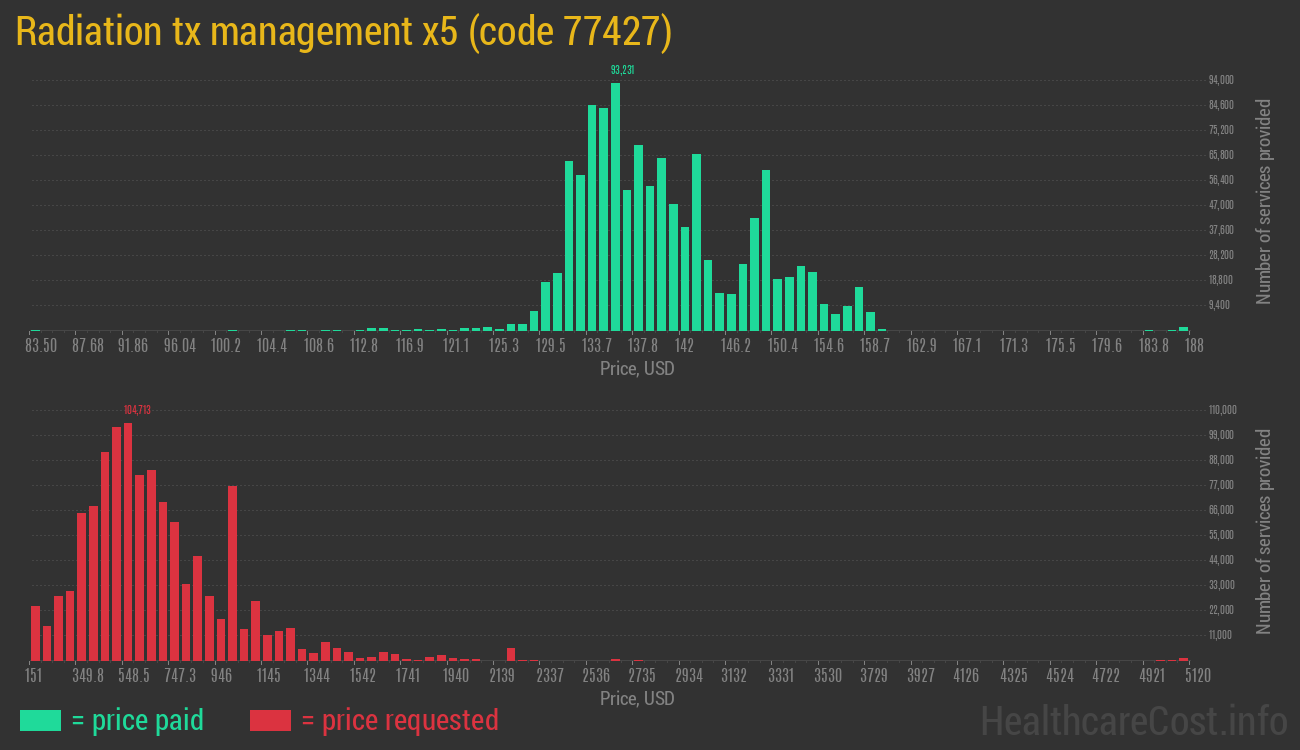Image resolution: width=1300 pixels, height=750 pixels.
Task: Click the '83.50' minimum price tick label
Action: [40, 345]
